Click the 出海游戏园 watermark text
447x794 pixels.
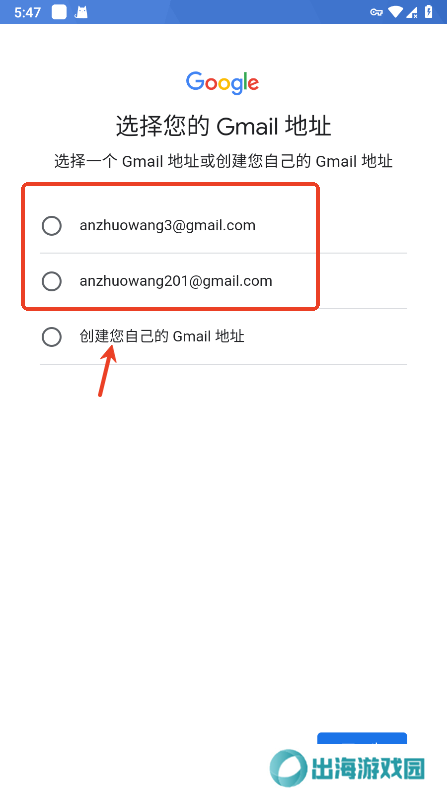coord(368,769)
